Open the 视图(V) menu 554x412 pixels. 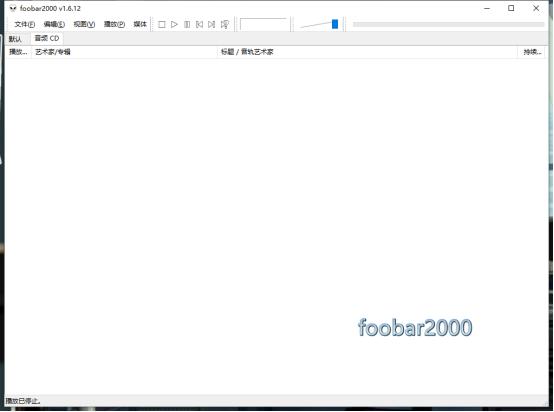click(84, 24)
